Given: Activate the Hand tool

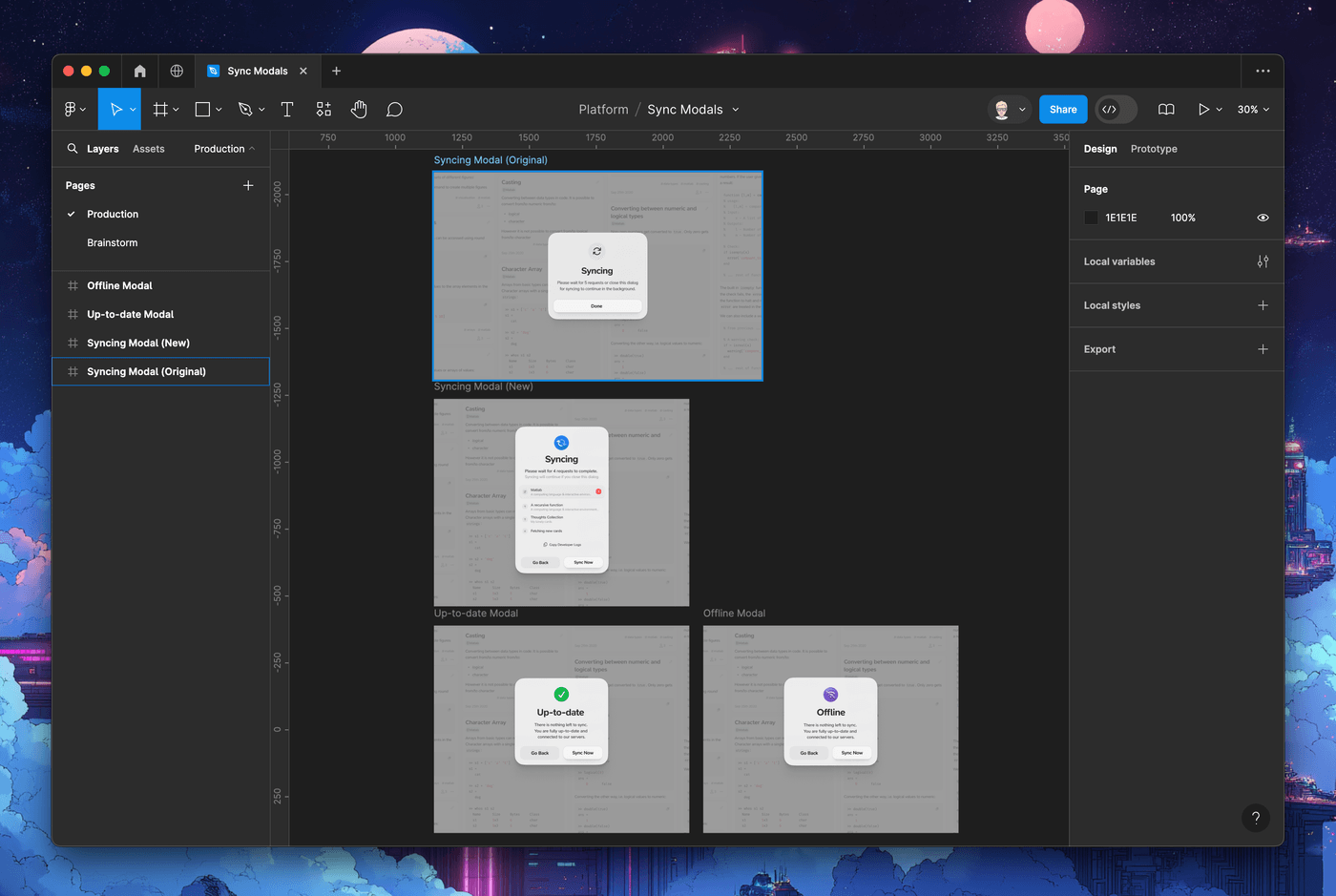Looking at the screenshot, I should click(x=359, y=109).
